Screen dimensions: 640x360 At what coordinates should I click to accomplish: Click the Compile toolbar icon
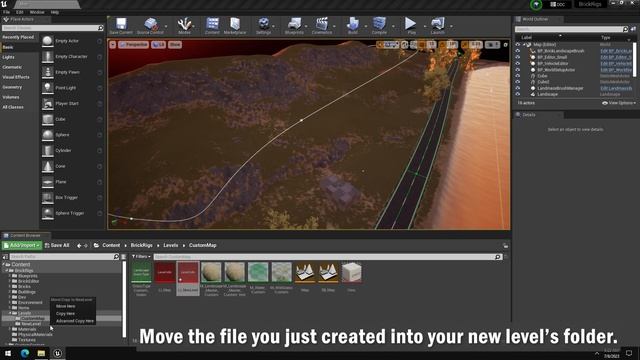pyautogui.click(x=379, y=26)
